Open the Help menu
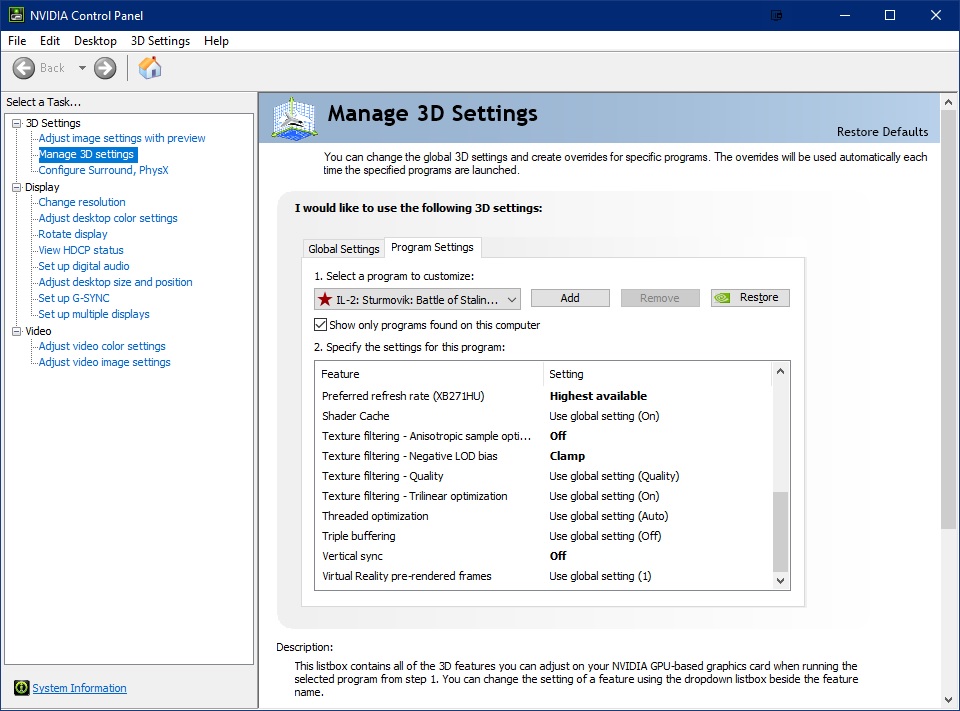Screen dimensions: 960x711 click(216, 41)
